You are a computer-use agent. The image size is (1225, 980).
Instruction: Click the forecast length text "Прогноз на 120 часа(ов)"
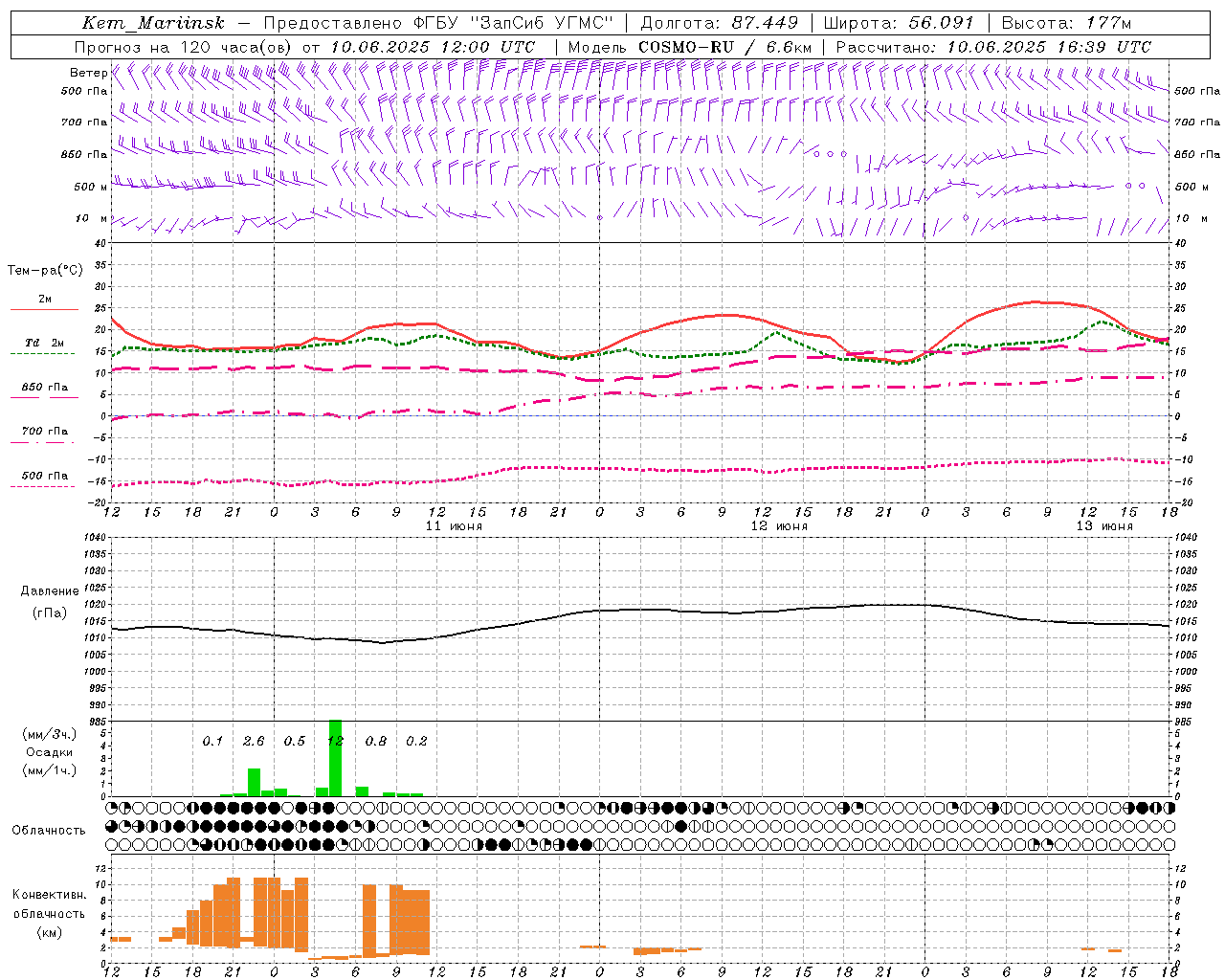click(x=184, y=47)
